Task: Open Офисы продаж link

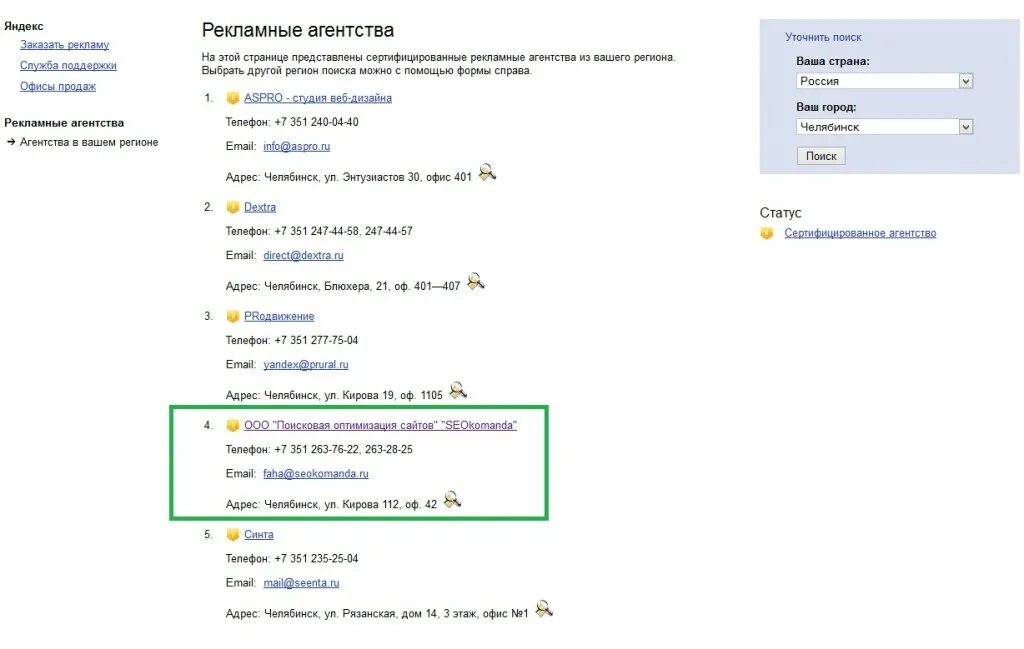Action: pyautogui.click(x=57, y=86)
